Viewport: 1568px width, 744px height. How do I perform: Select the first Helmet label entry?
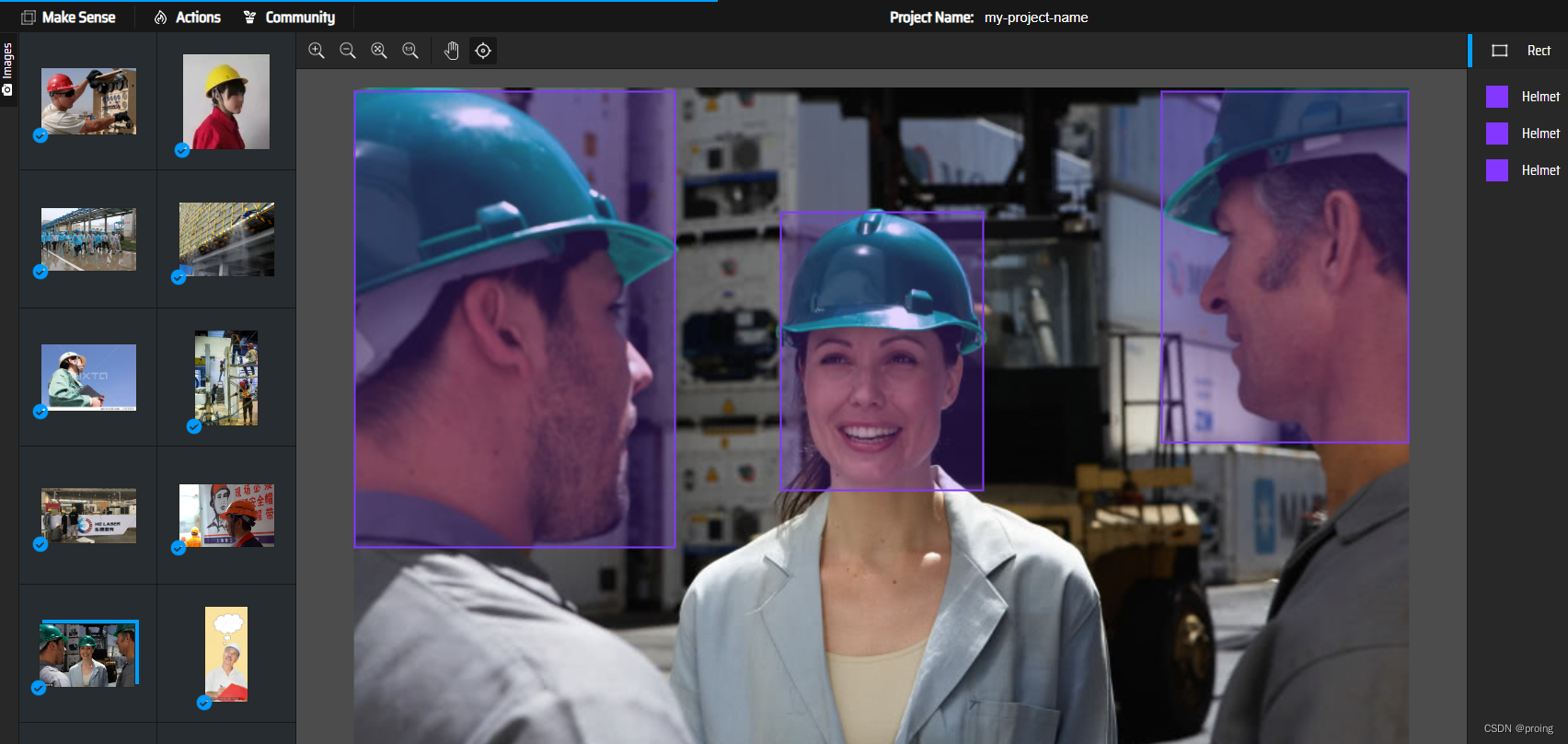(x=1539, y=97)
